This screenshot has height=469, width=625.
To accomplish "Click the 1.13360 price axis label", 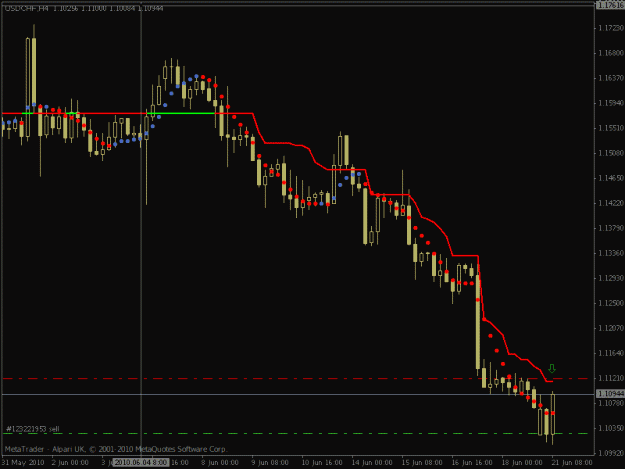I will (611, 253).
